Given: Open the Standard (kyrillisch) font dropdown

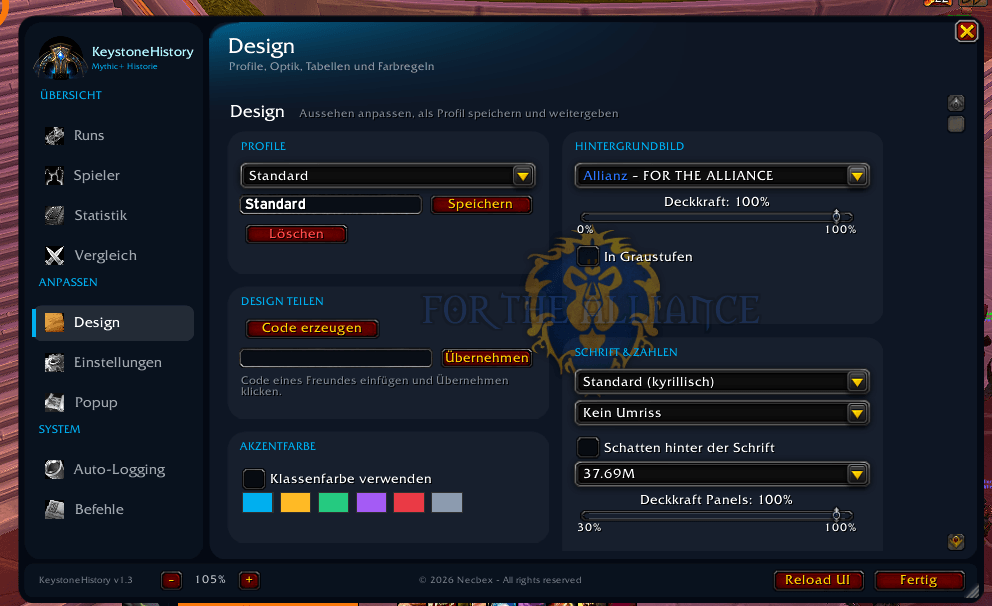Looking at the screenshot, I should (x=722, y=381).
